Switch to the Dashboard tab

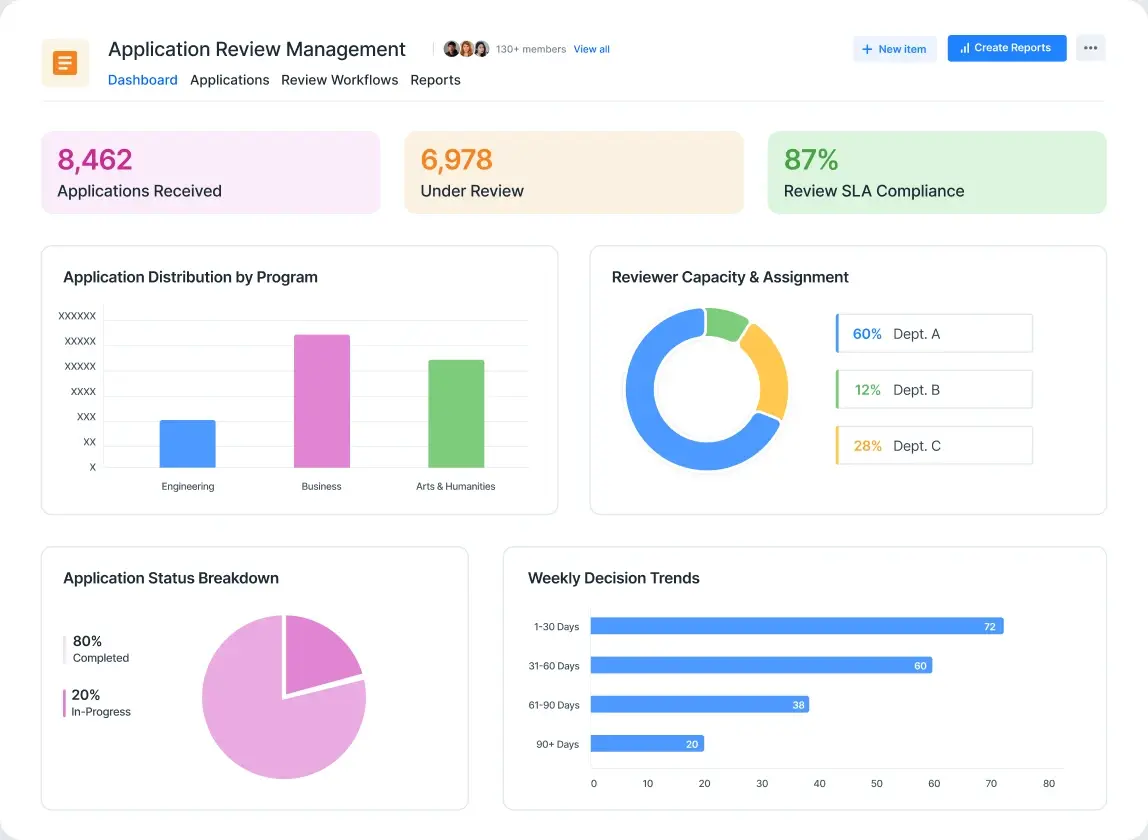pos(142,80)
